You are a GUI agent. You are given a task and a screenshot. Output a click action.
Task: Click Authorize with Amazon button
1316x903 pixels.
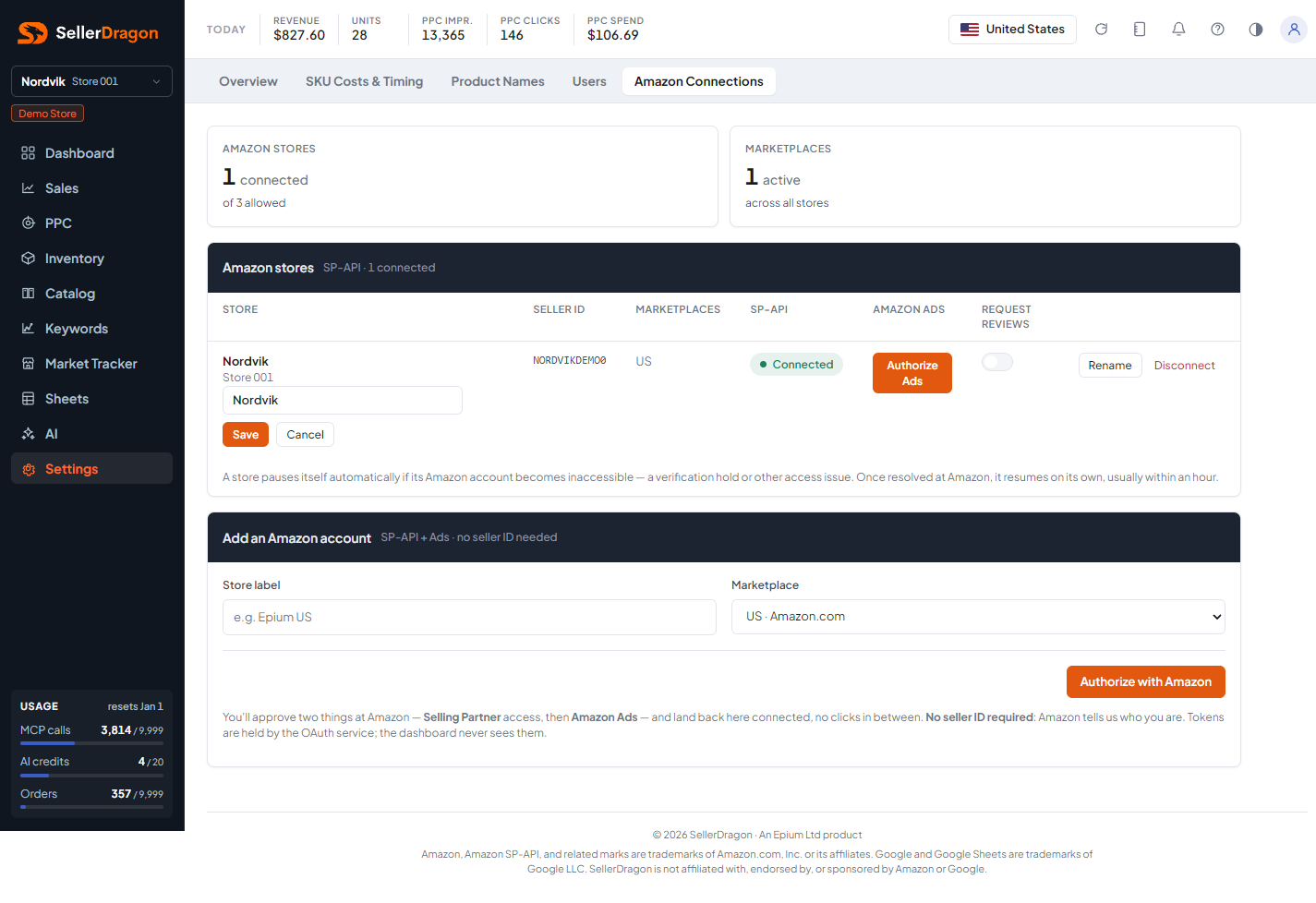[1146, 682]
